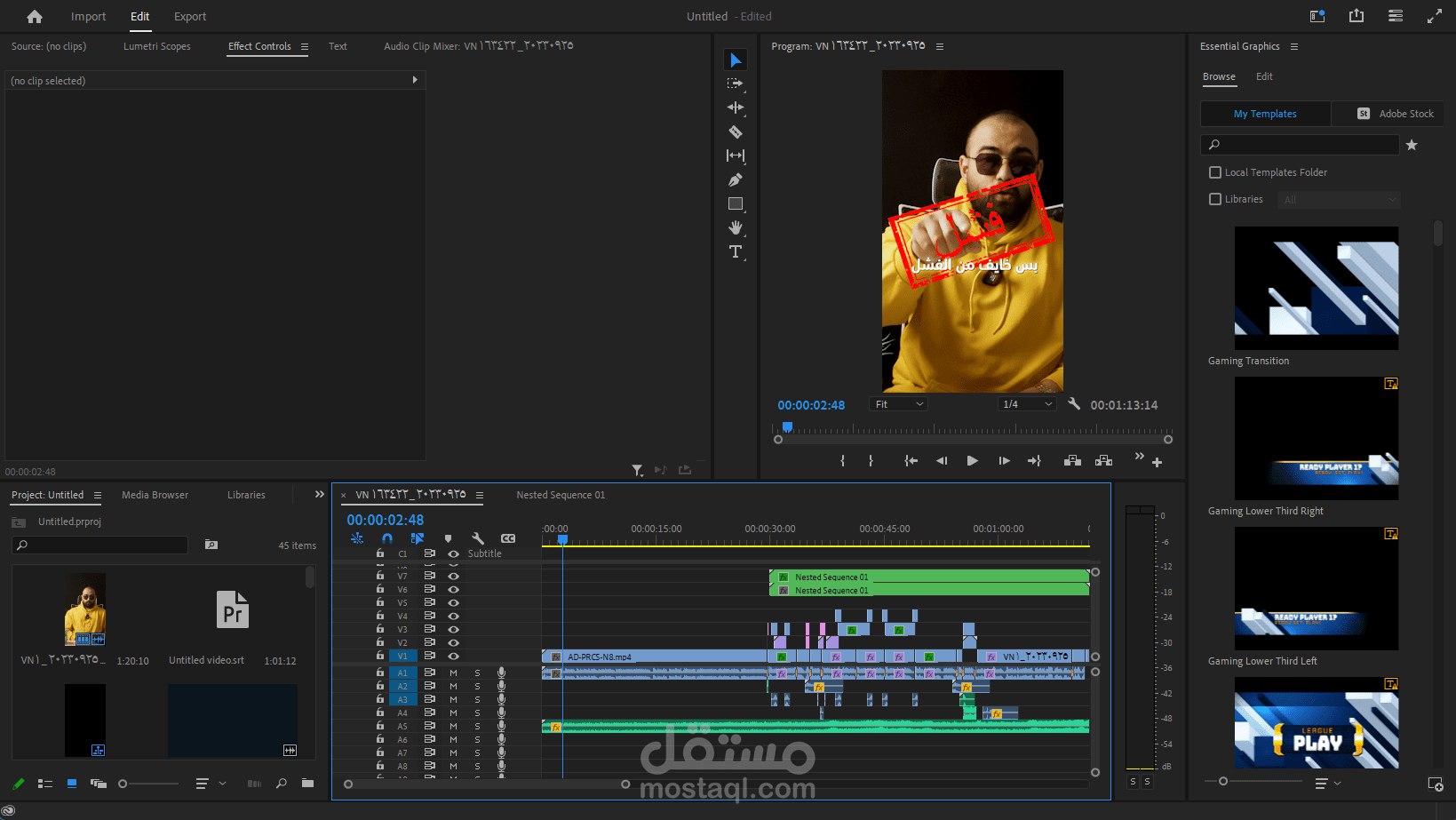Open the 1/4 playback resolution dropdown
The image size is (1456, 820).
(1026, 404)
